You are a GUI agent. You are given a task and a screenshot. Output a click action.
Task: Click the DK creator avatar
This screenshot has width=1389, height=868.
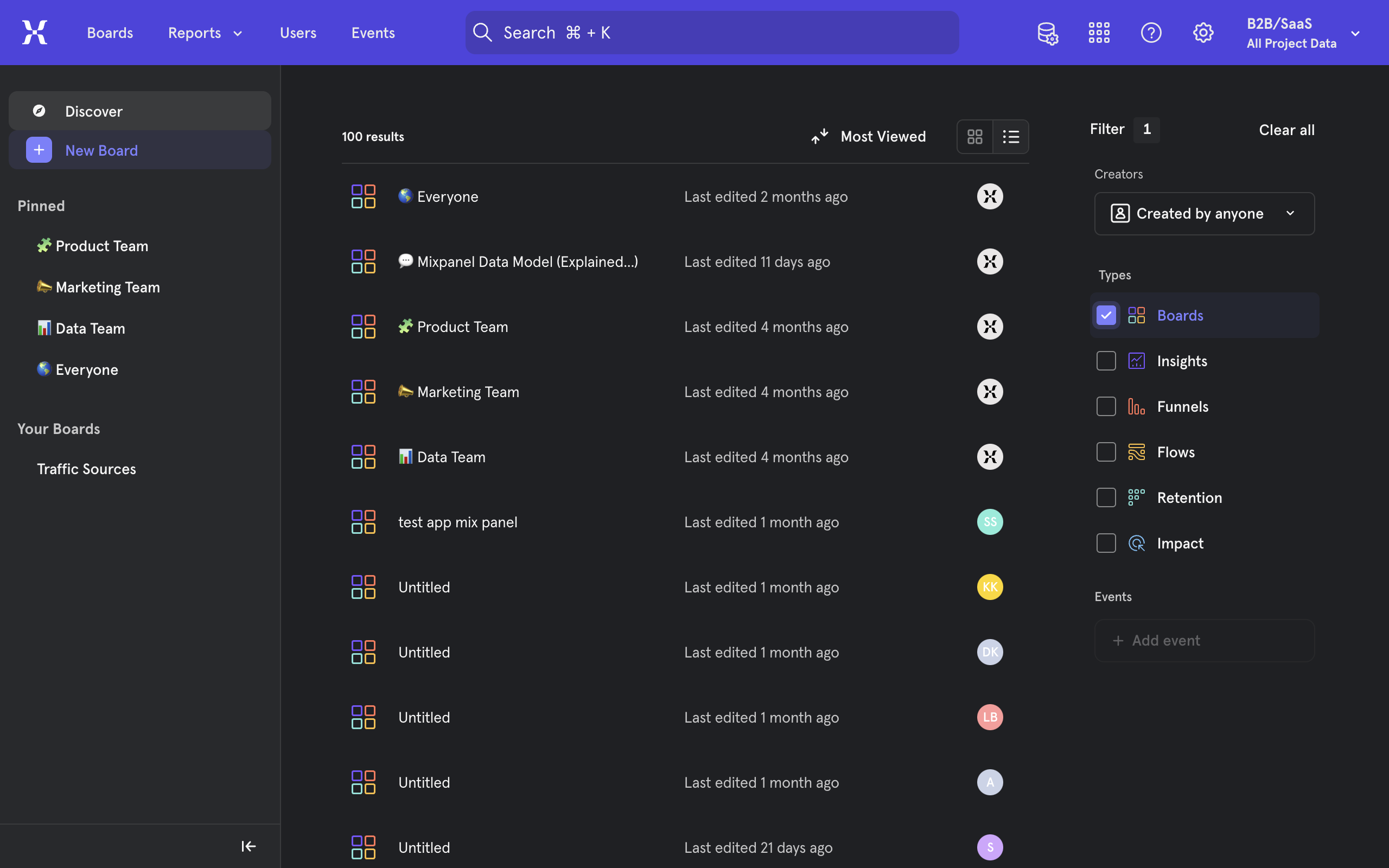[x=990, y=652]
